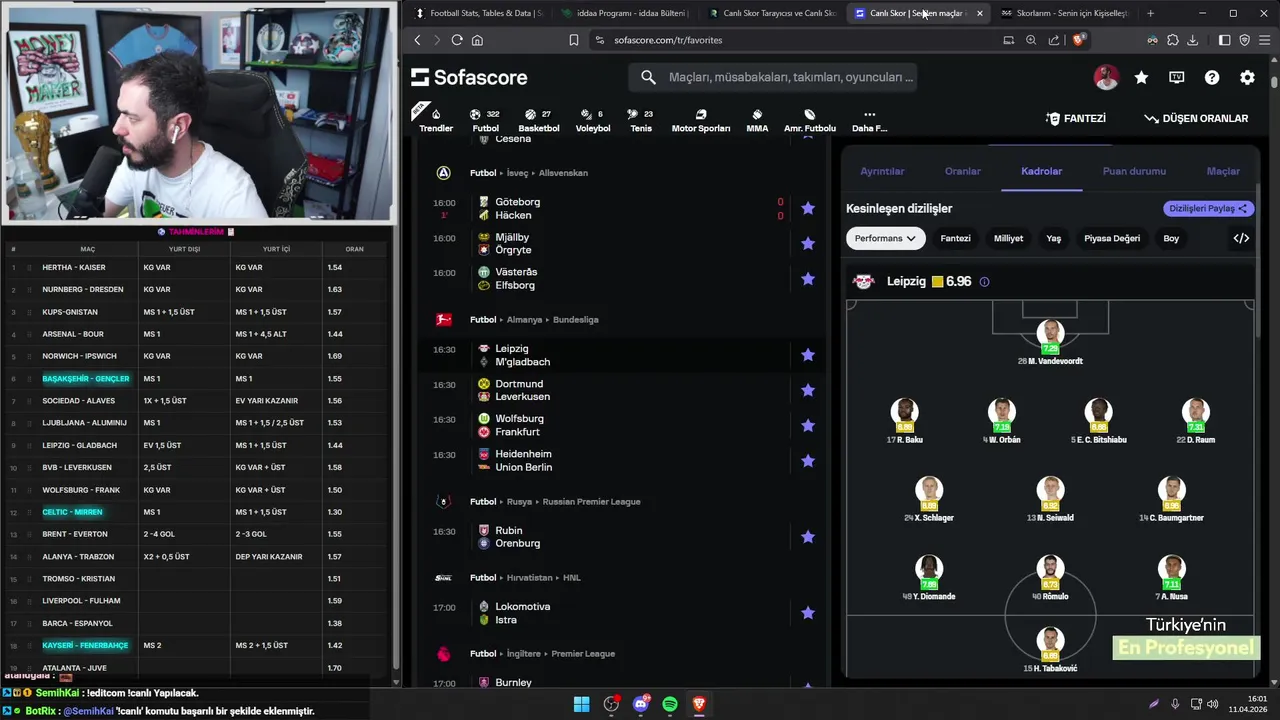1280x720 pixels.
Task: Open favorites star in Sofascore header
Action: [x=1141, y=77]
